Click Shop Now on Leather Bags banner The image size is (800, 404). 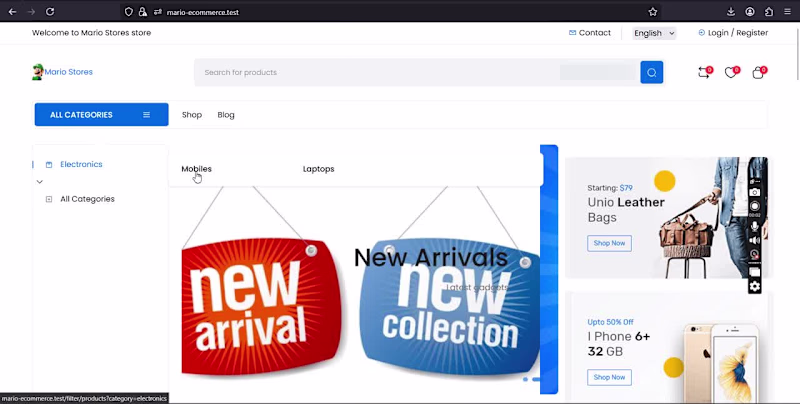point(609,243)
